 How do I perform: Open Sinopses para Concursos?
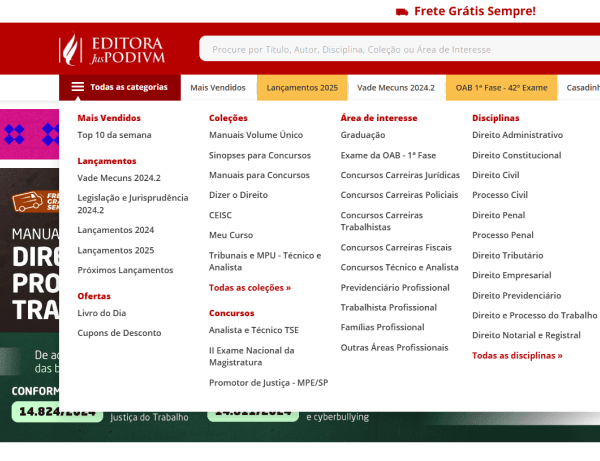260,155
